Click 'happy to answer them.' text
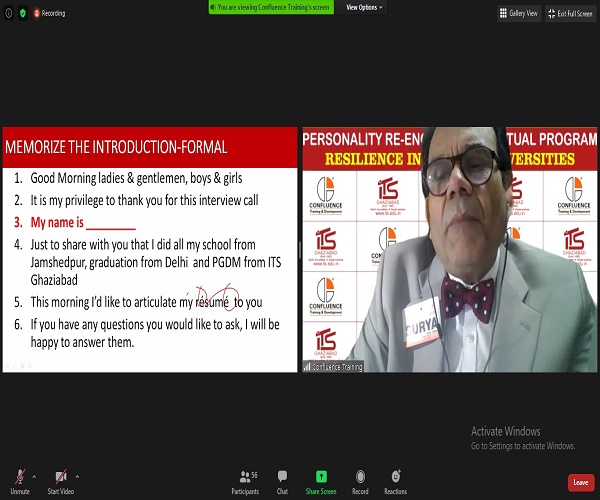 pos(82,342)
